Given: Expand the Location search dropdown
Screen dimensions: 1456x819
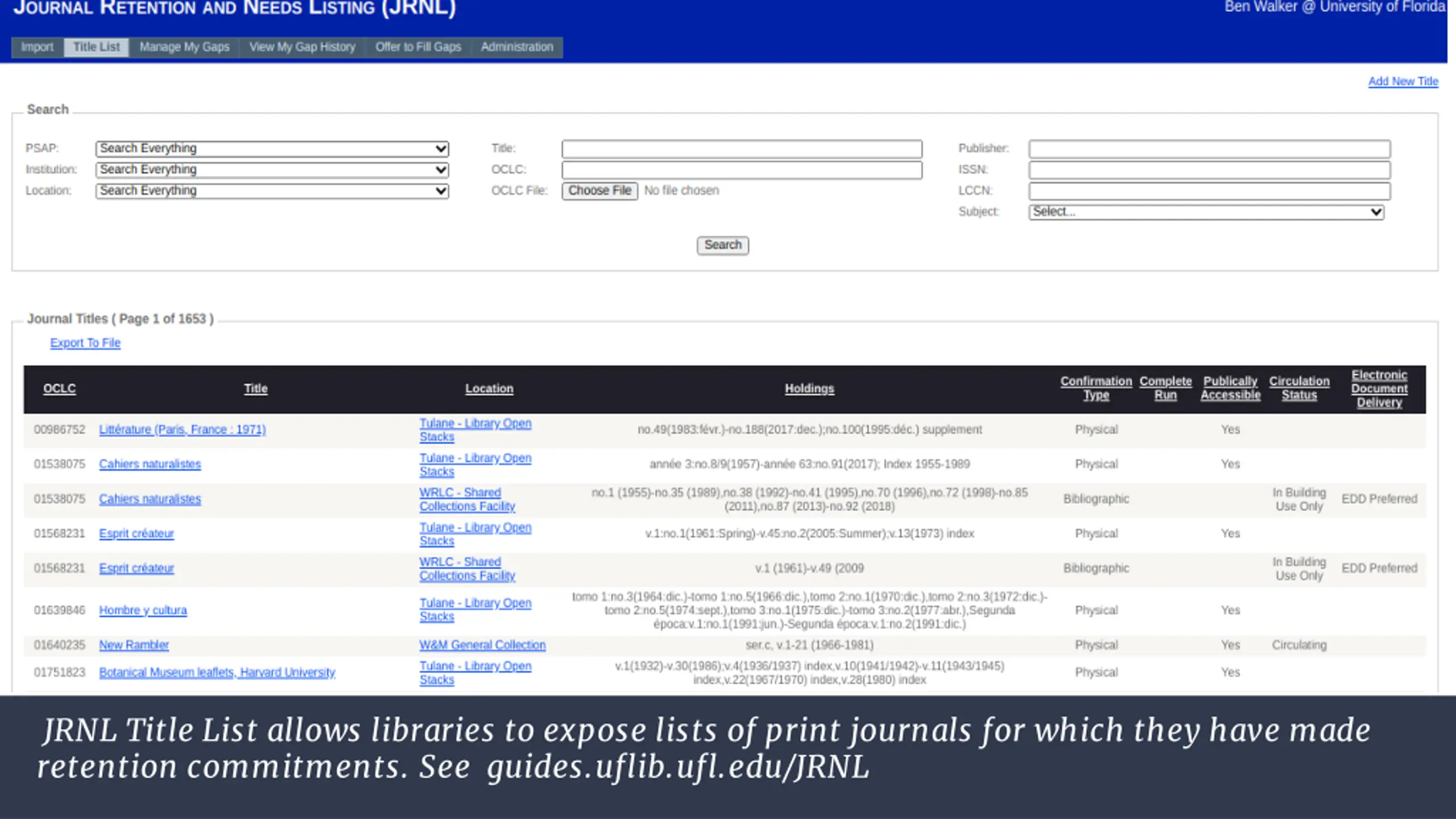Looking at the screenshot, I should tap(272, 191).
